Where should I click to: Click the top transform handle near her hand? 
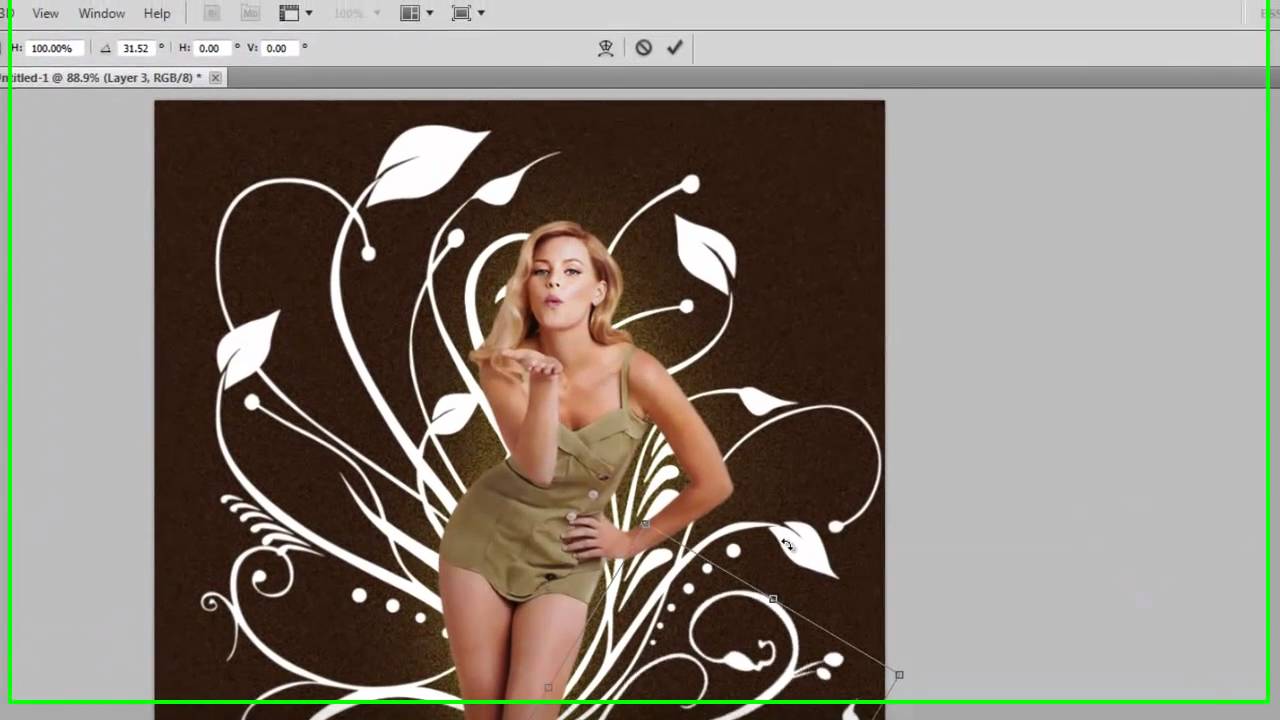point(645,523)
